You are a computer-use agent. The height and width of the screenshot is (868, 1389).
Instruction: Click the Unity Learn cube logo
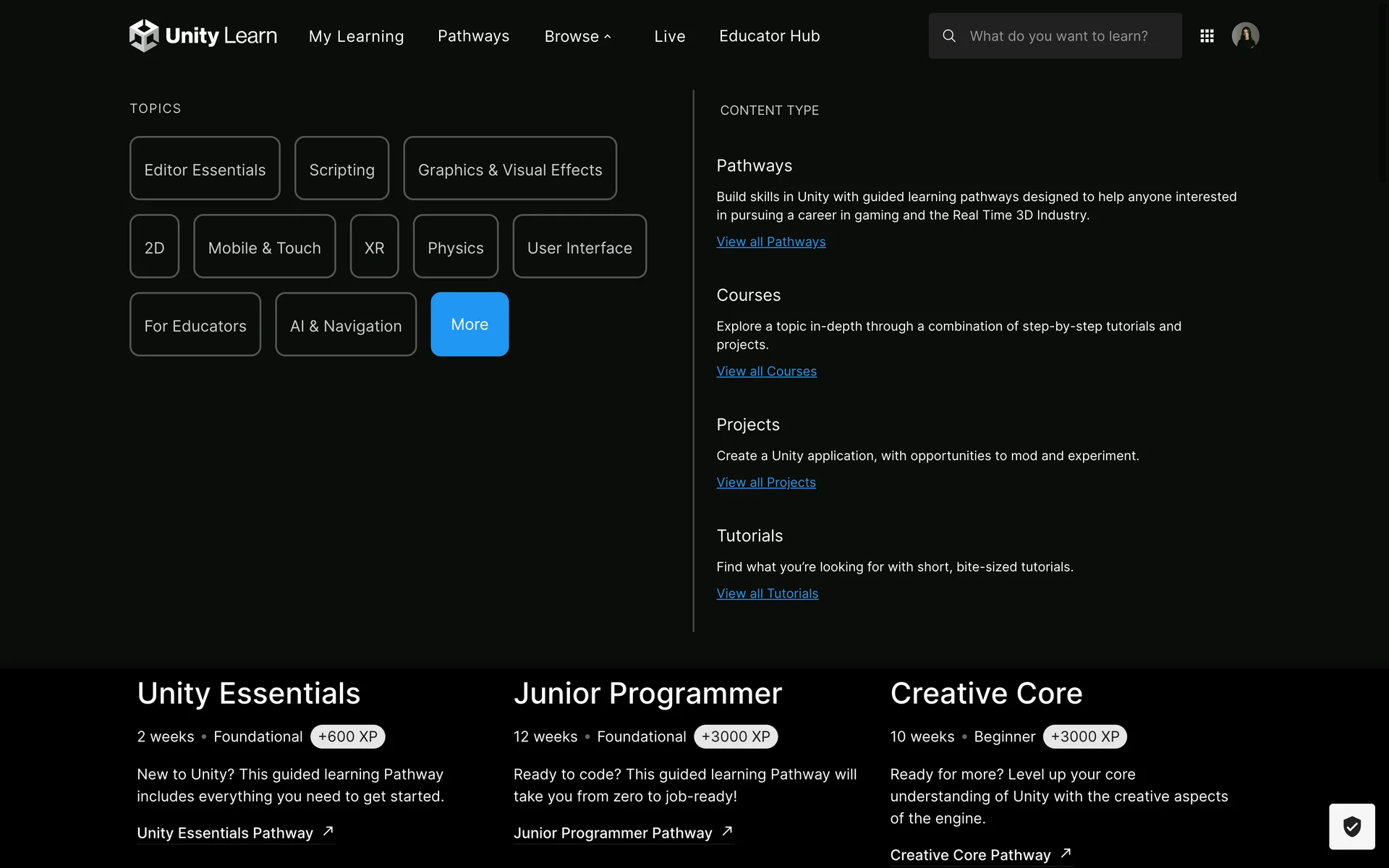click(144, 35)
